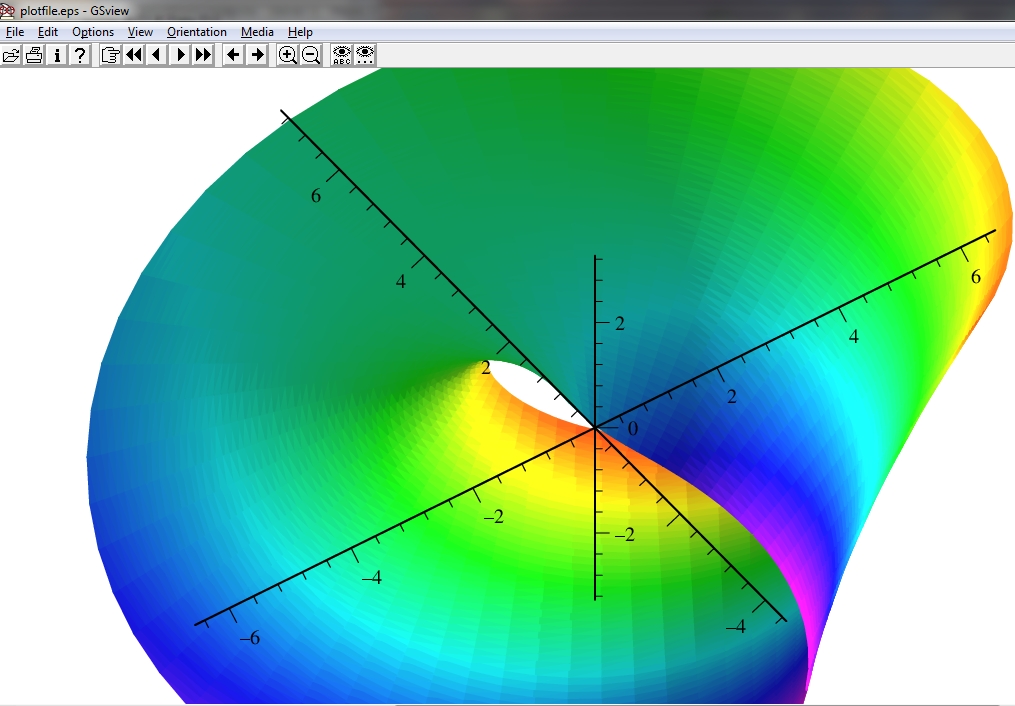Click the origin label 0 on plot
The height and width of the screenshot is (706, 1015).
pyautogui.click(x=632, y=429)
